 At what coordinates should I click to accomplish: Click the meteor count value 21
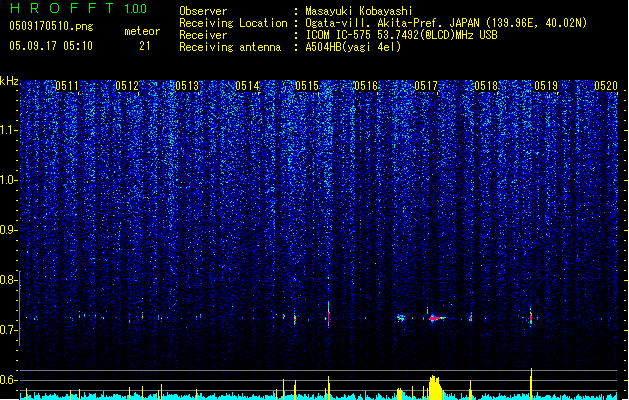pyautogui.click(x=145, y=46)
